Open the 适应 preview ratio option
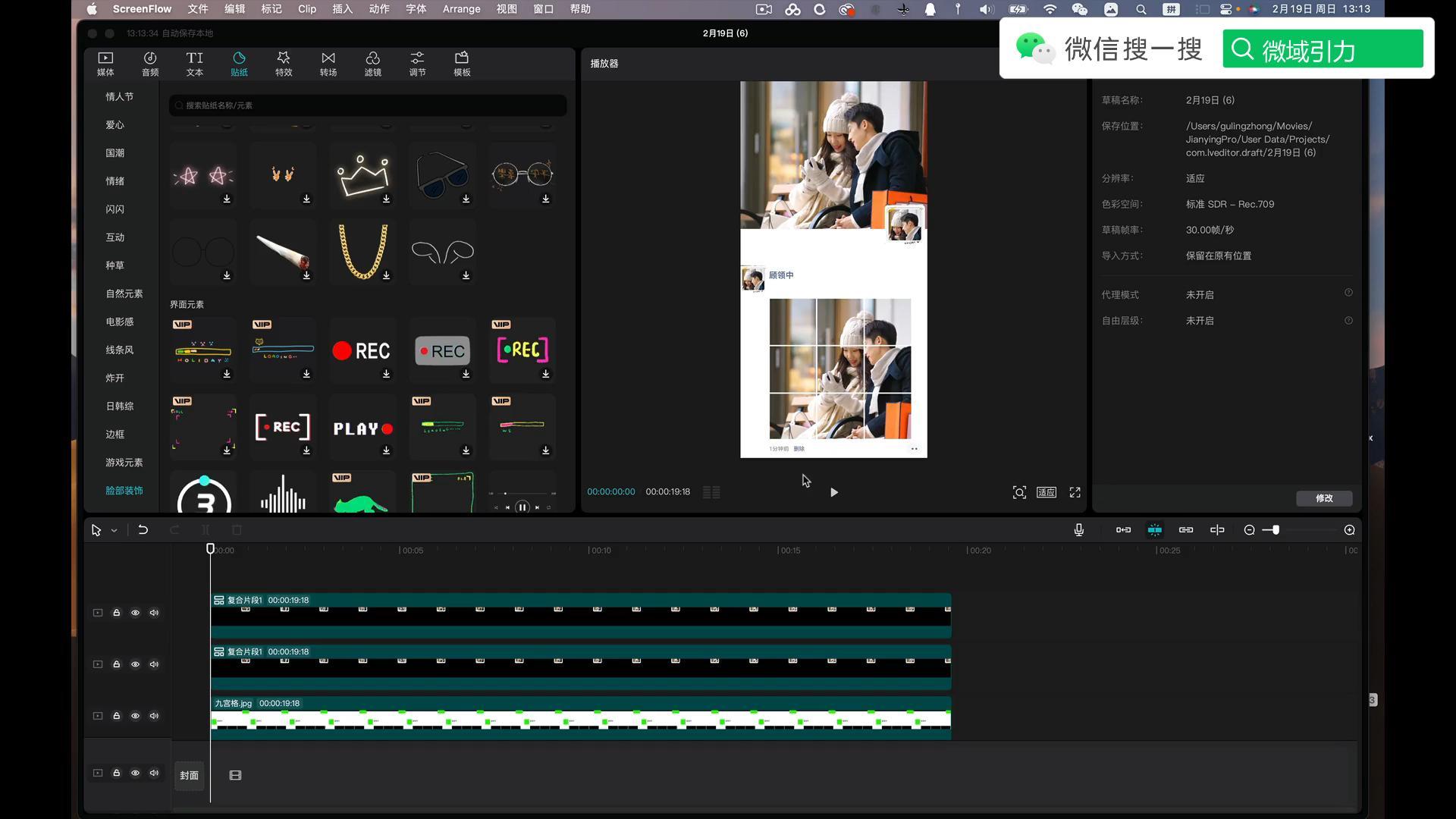 pos(1046,492)
